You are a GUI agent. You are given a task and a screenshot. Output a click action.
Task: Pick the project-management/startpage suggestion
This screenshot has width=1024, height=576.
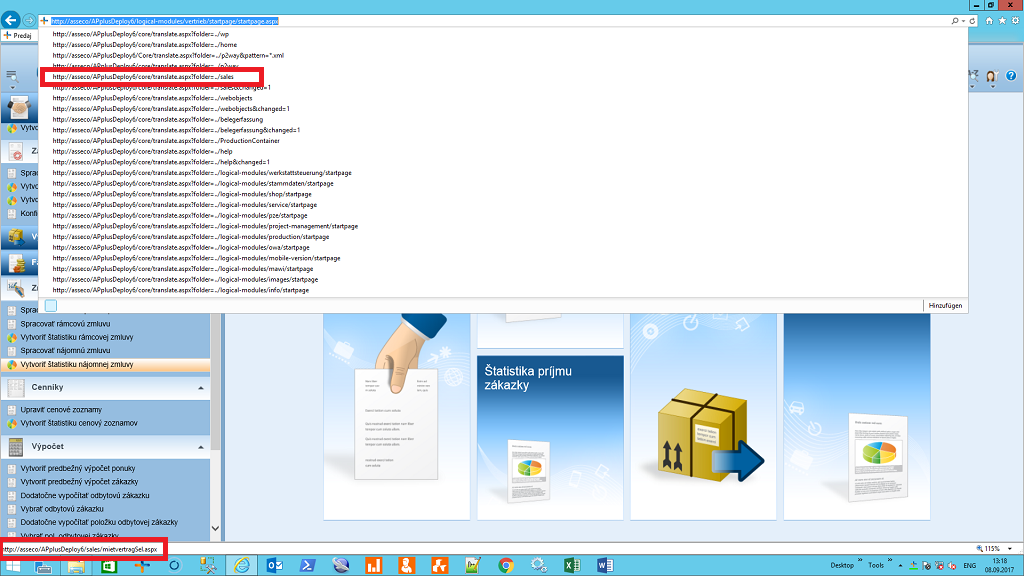[x=205, y=226]
